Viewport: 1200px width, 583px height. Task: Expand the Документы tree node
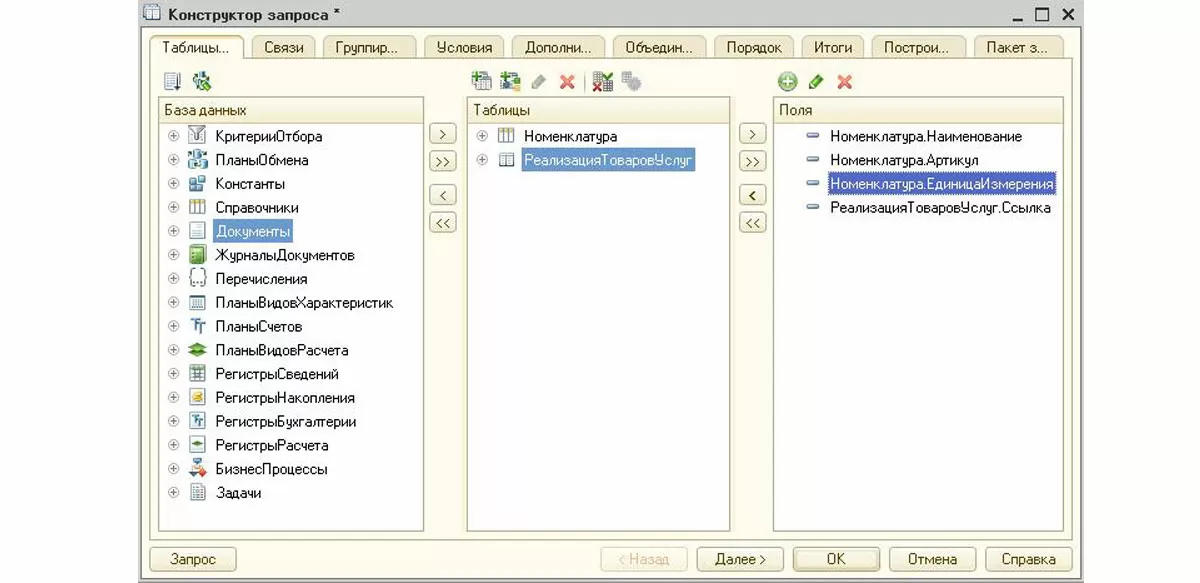173,231
